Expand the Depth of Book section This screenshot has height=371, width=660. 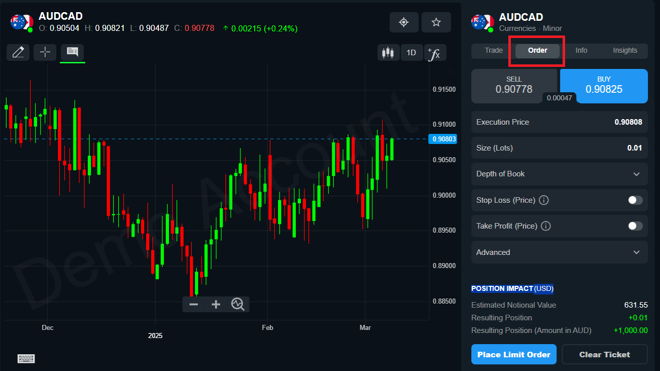[559, 174]
